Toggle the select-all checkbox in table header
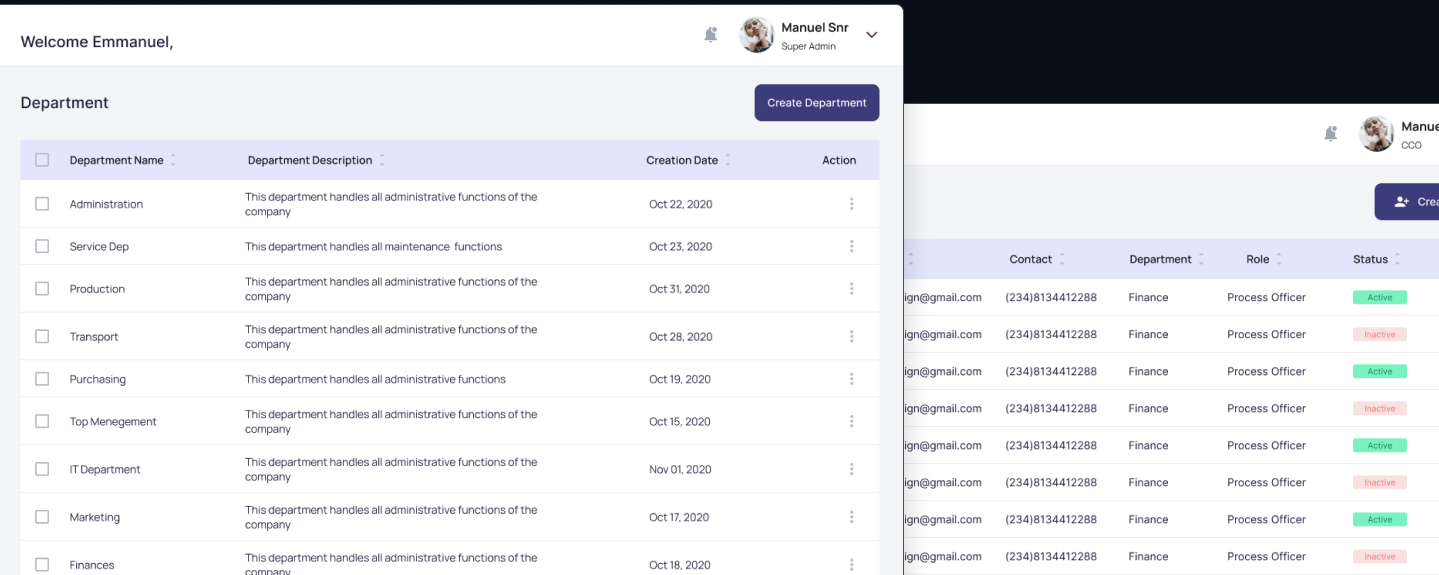The height and width of the screenshot is (575, 1439). [42, 160]
